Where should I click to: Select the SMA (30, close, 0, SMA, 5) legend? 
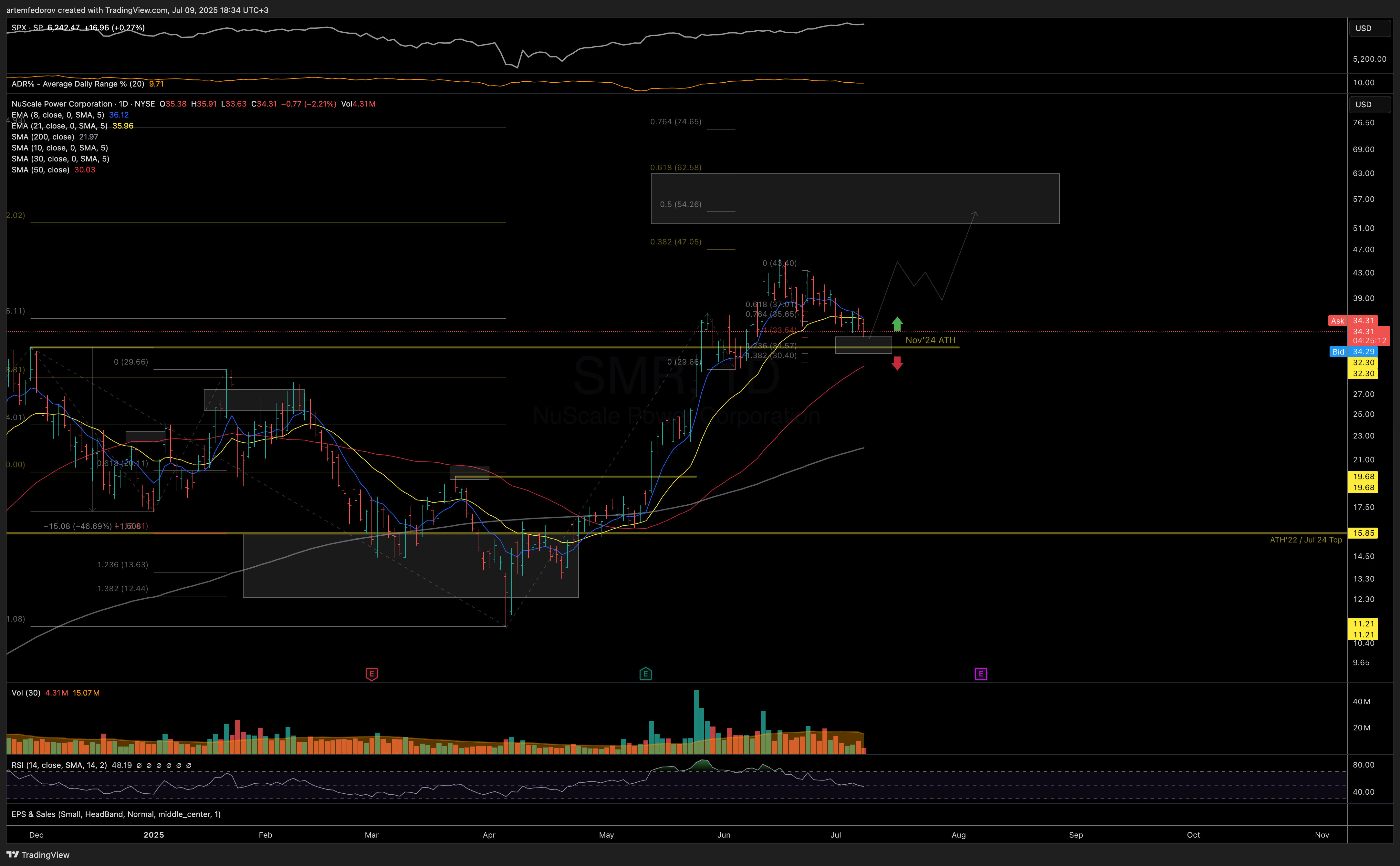tap(61, 159)
